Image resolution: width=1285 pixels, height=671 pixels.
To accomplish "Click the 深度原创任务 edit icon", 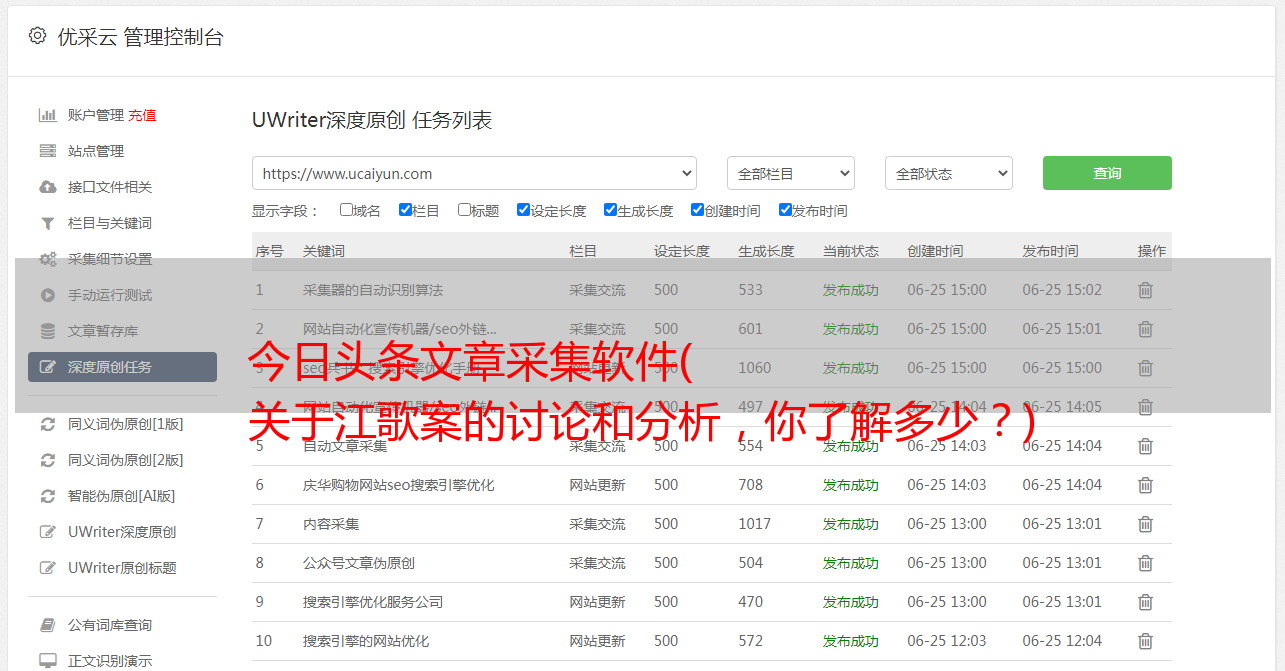I will (47, 367).
